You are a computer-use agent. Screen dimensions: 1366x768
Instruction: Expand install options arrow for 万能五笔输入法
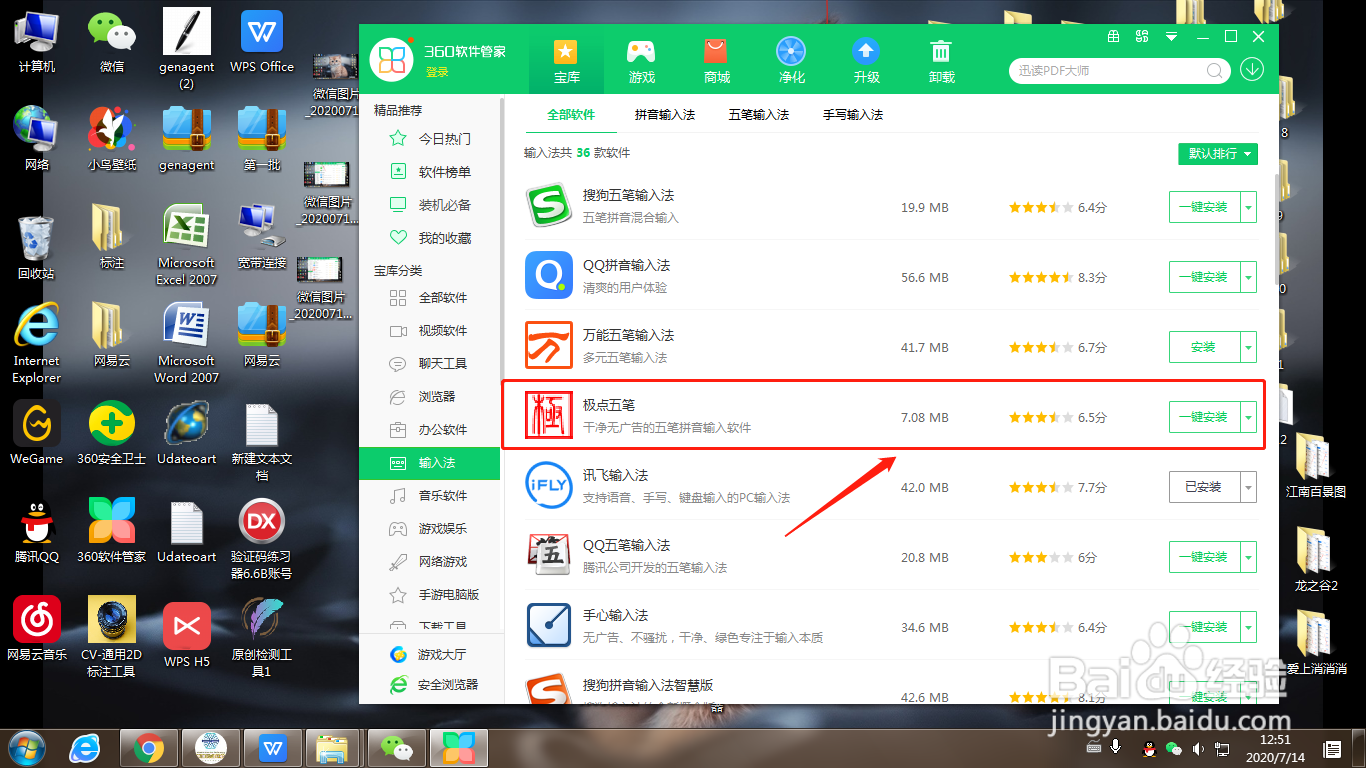tap(1248, 347)
